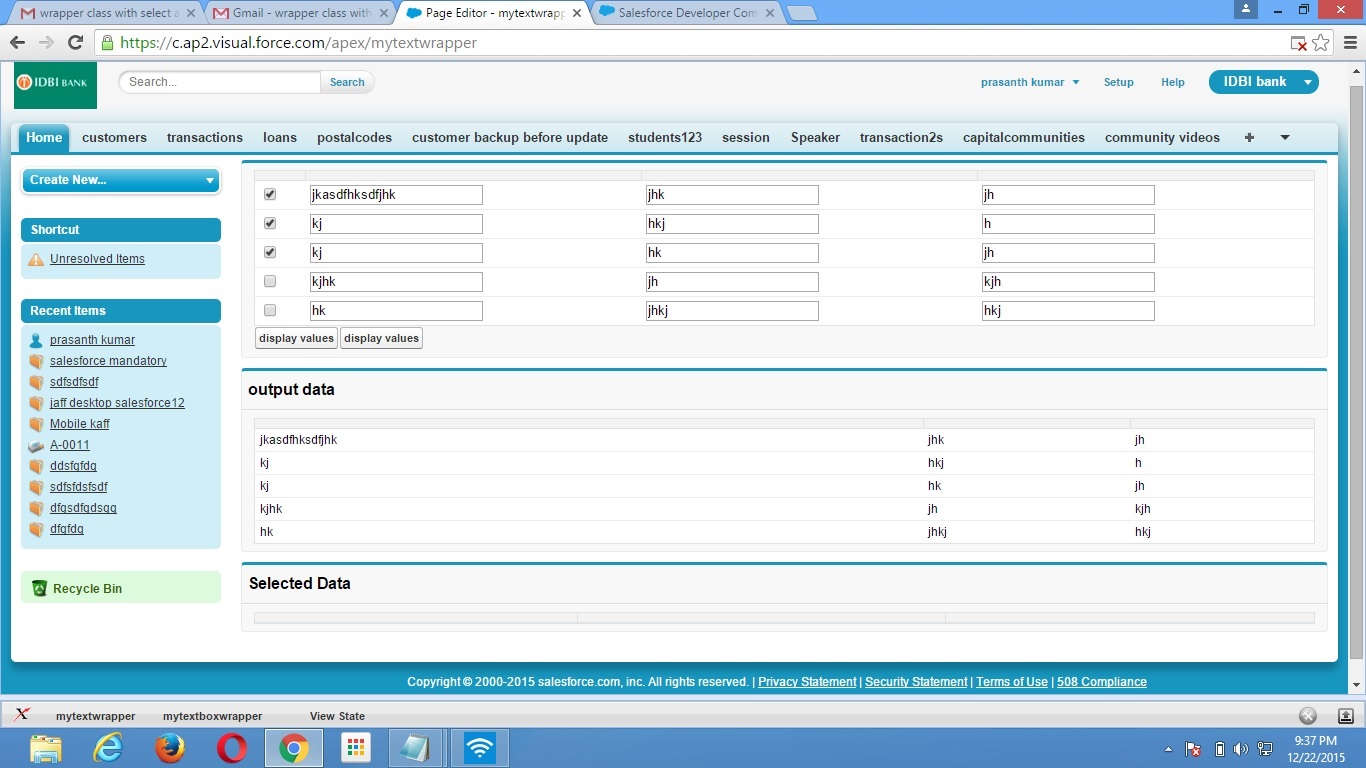Check the checkbox for row hk

[270, 311]
